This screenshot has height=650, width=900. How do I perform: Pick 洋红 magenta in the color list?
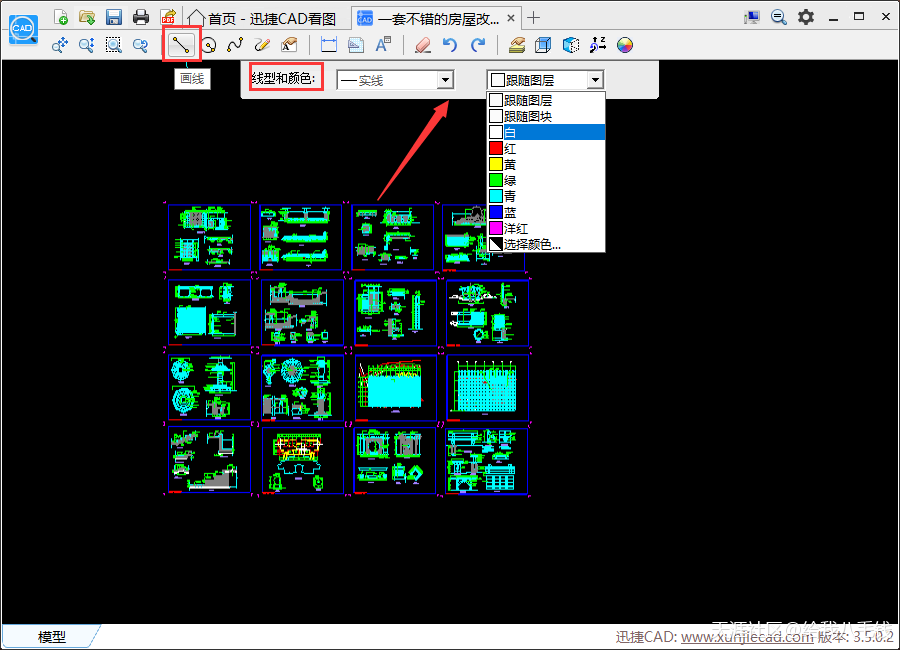pos(546,229)
